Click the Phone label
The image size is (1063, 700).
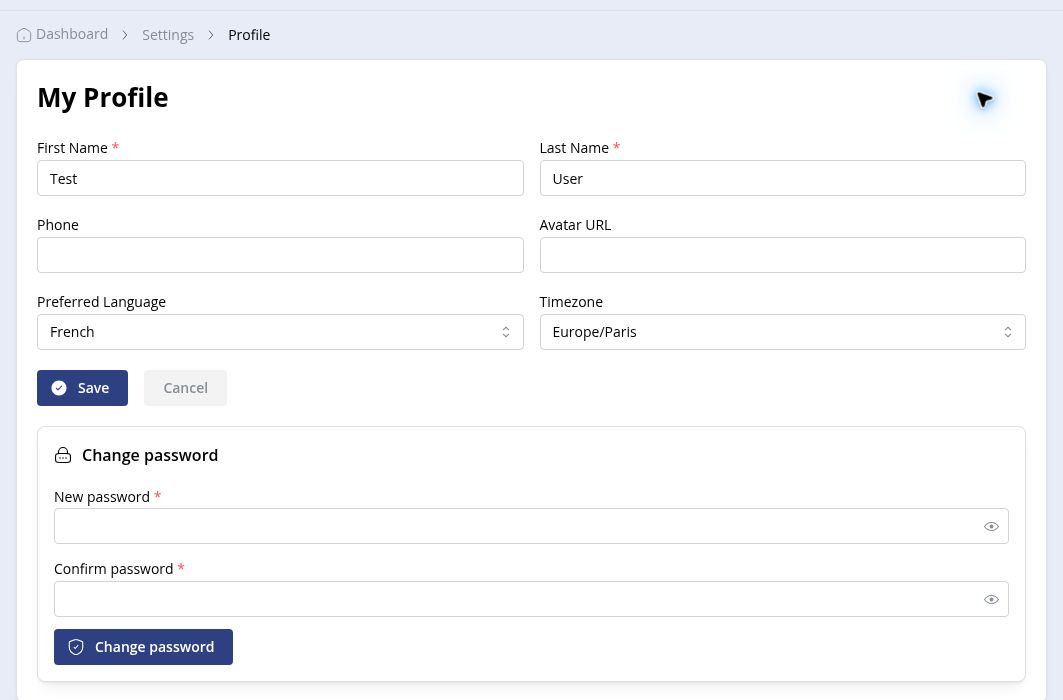(58, 225)
